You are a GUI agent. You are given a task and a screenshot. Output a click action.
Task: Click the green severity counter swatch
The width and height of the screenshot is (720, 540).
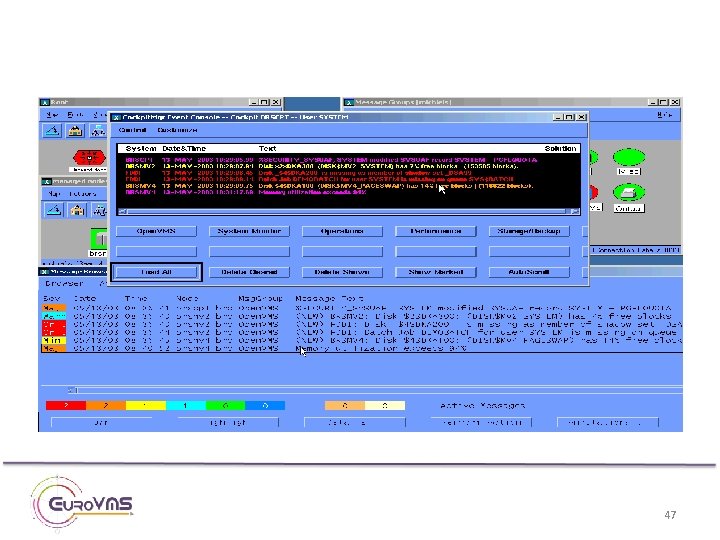click(225, 405)
